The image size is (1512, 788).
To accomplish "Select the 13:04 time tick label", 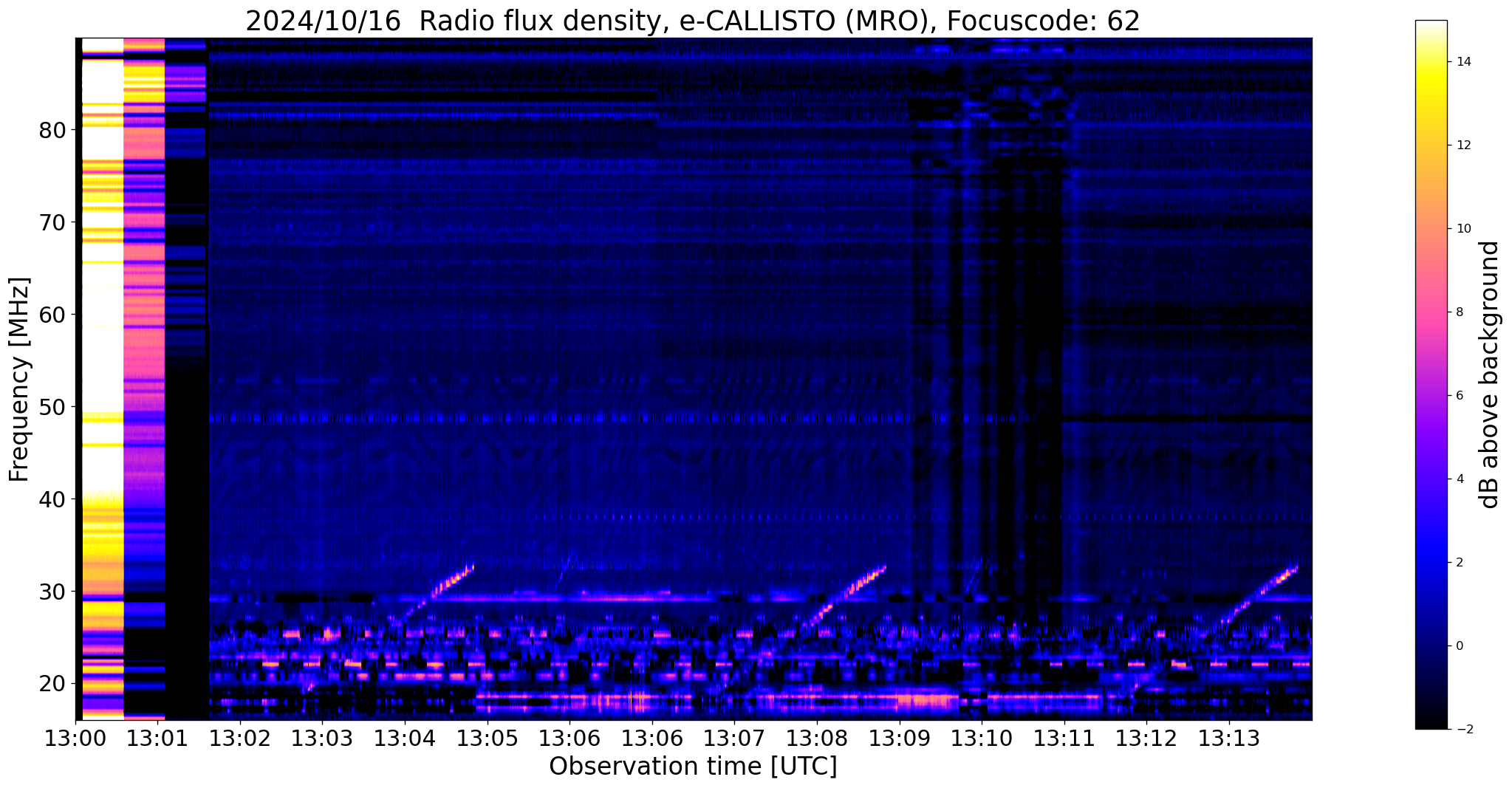I will pyautogui.click(x=404, y=739).
